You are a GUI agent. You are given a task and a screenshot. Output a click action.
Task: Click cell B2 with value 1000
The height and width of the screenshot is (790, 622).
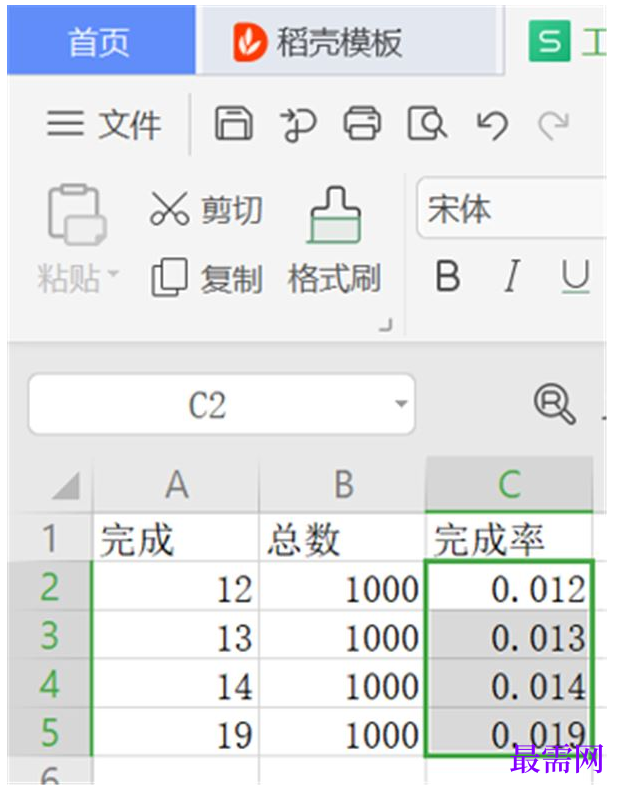(342, 586)
